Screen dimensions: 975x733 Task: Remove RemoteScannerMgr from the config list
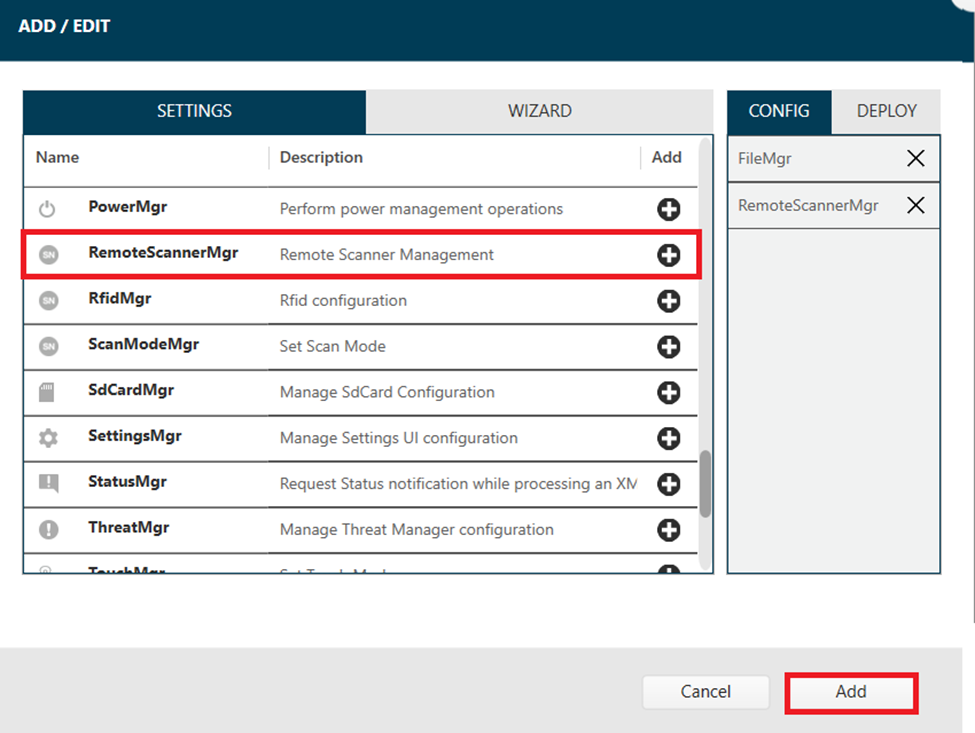[915, 205]
